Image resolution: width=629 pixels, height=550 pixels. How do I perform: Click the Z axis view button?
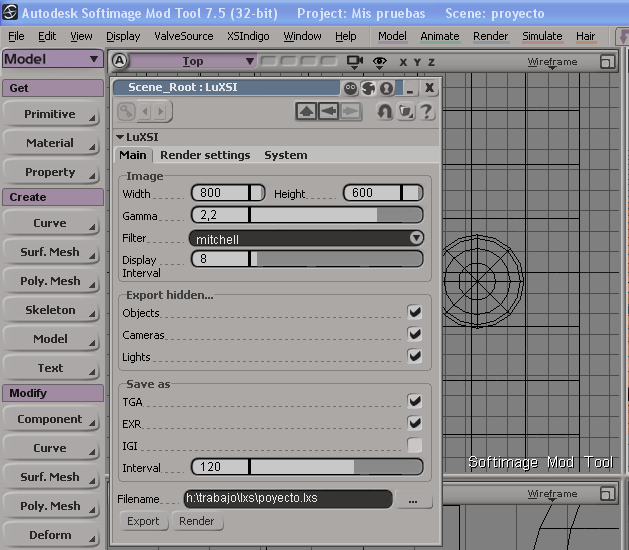[431, 63]
